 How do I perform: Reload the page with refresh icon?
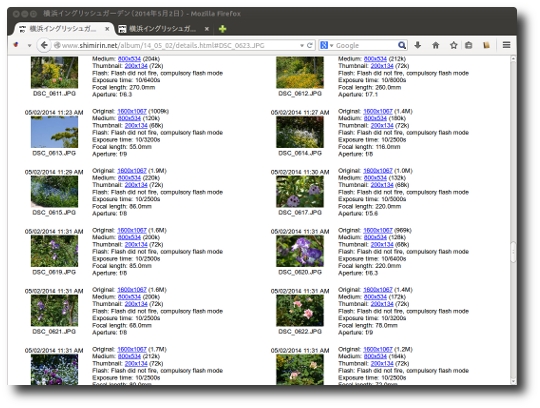(x=310, y=45)
